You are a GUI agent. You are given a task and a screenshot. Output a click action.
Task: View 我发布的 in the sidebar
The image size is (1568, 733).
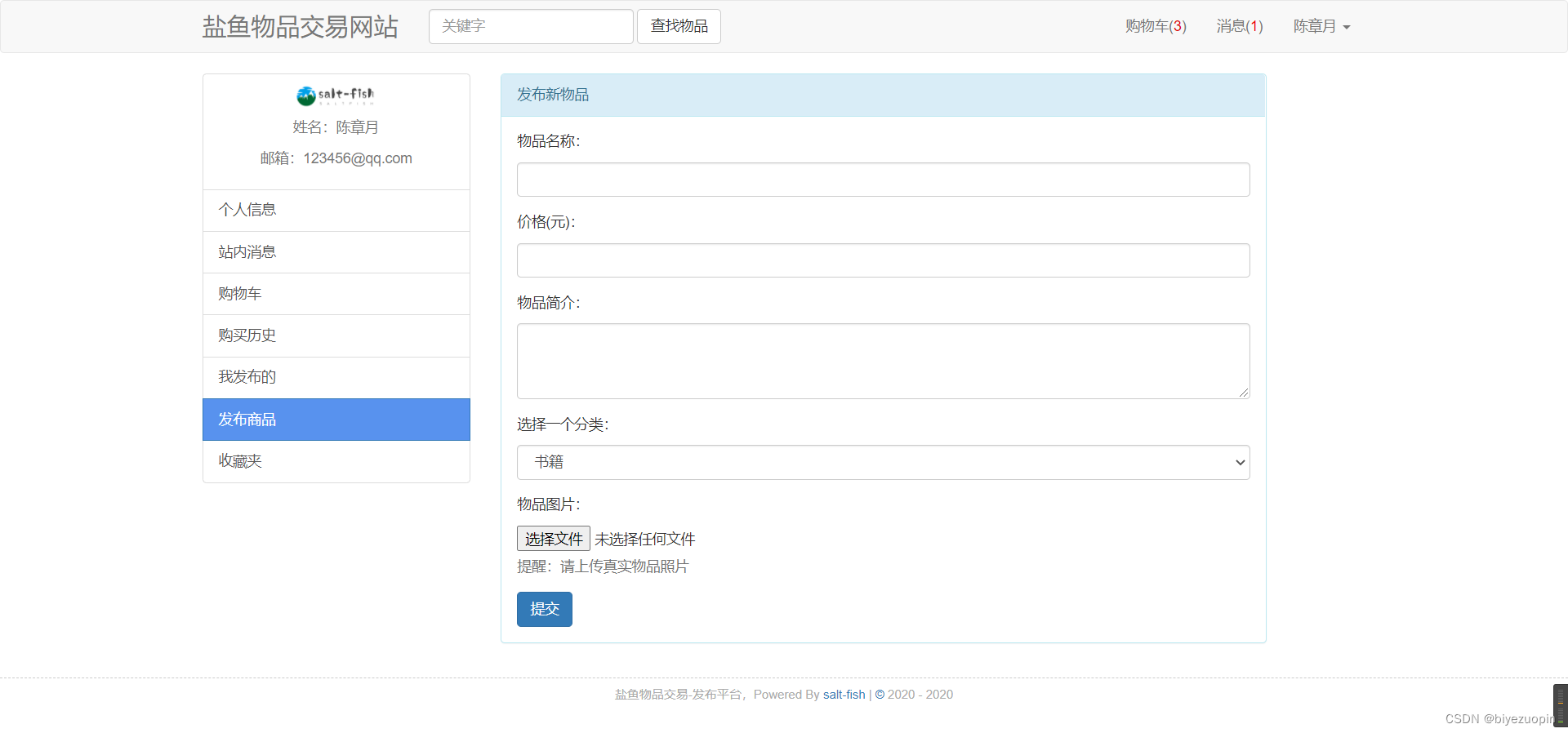pyautogui.click(x=336, y=378)
